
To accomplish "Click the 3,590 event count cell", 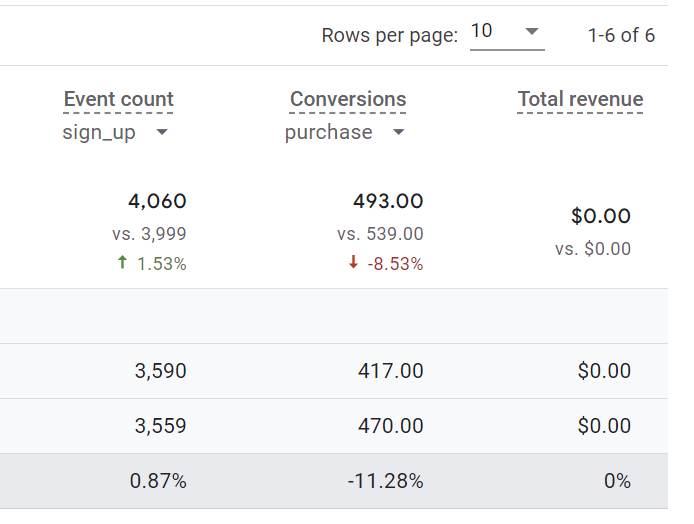I will pos(160,371).
